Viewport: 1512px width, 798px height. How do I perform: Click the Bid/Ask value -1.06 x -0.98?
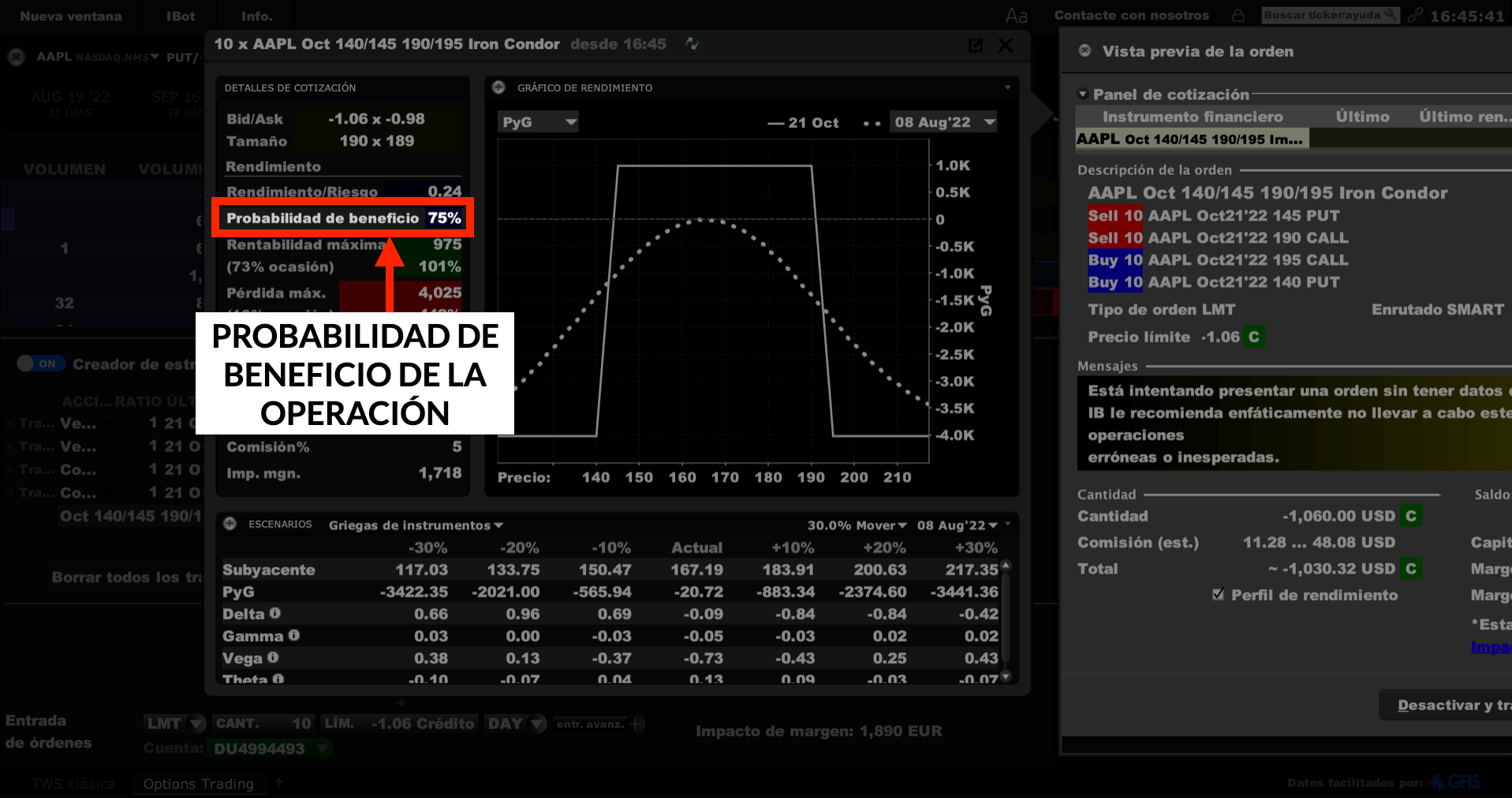[x=376, y=118]
